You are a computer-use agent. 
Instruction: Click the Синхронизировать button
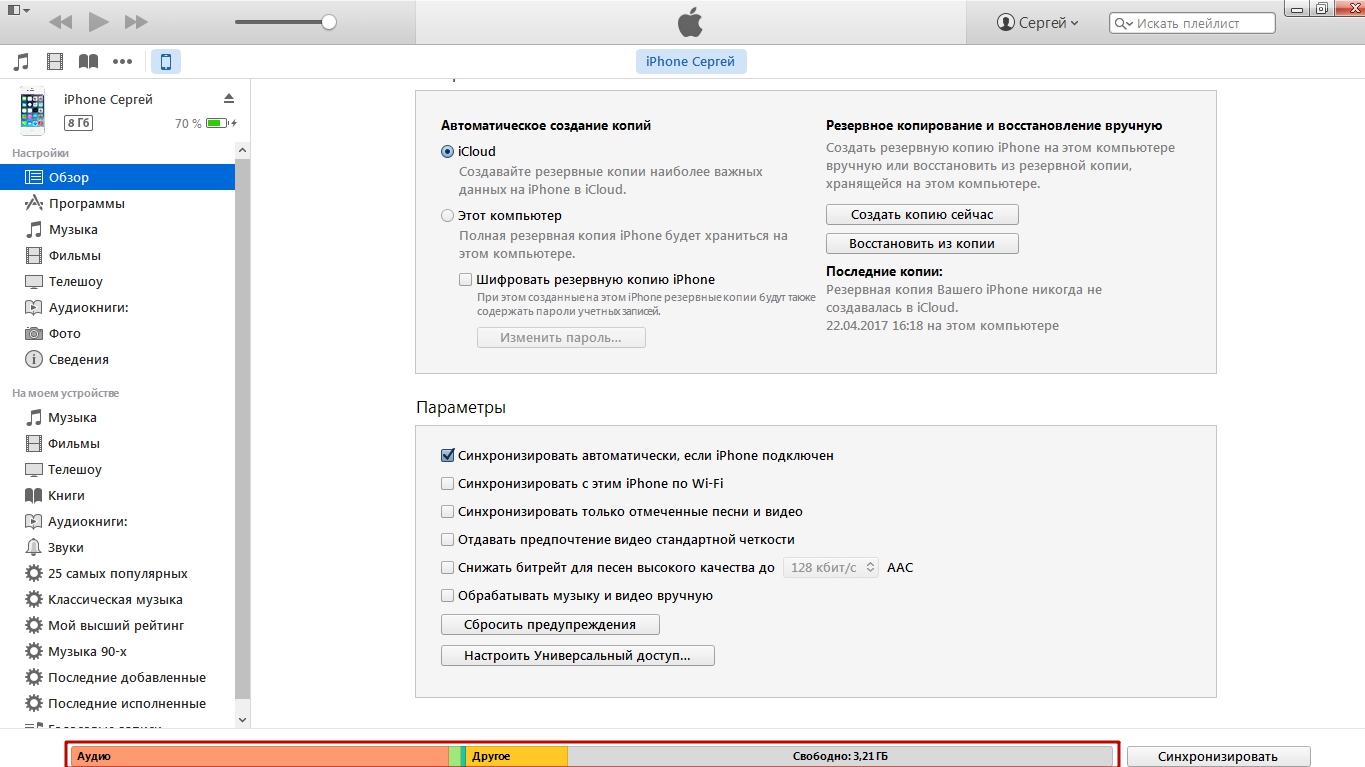(1218, 756)
